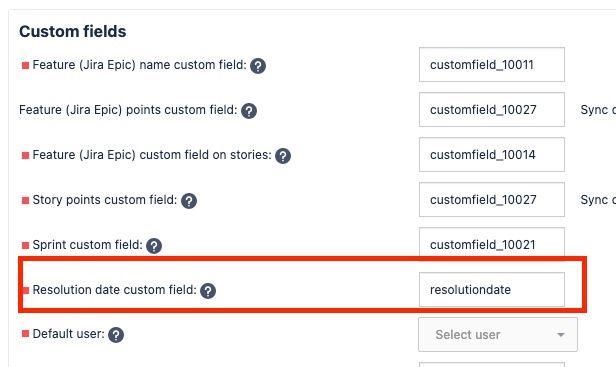Focus the Feature points field customfield_10027
The image size is (616, 367).
[492, 110]
